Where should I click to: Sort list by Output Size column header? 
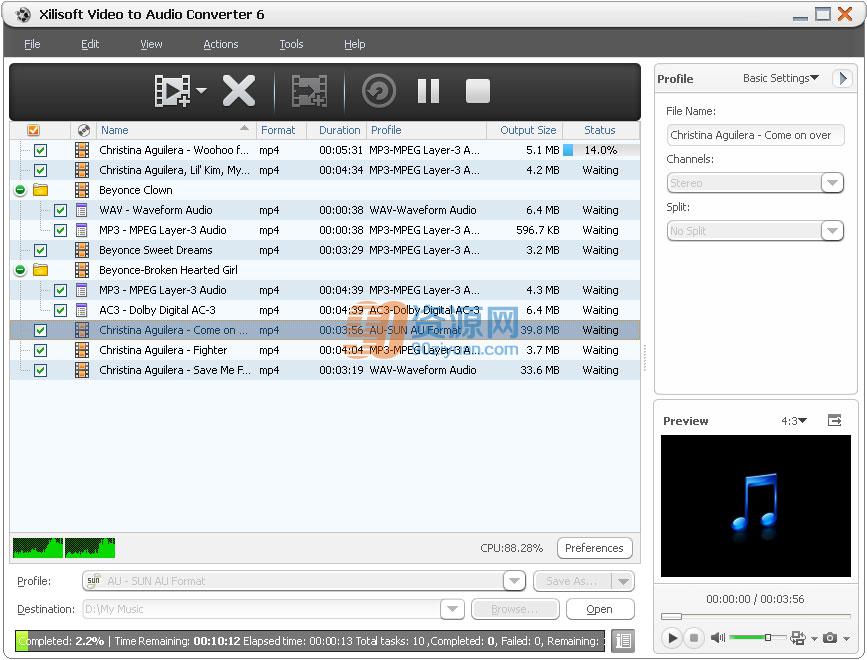[x=527, y=130]
